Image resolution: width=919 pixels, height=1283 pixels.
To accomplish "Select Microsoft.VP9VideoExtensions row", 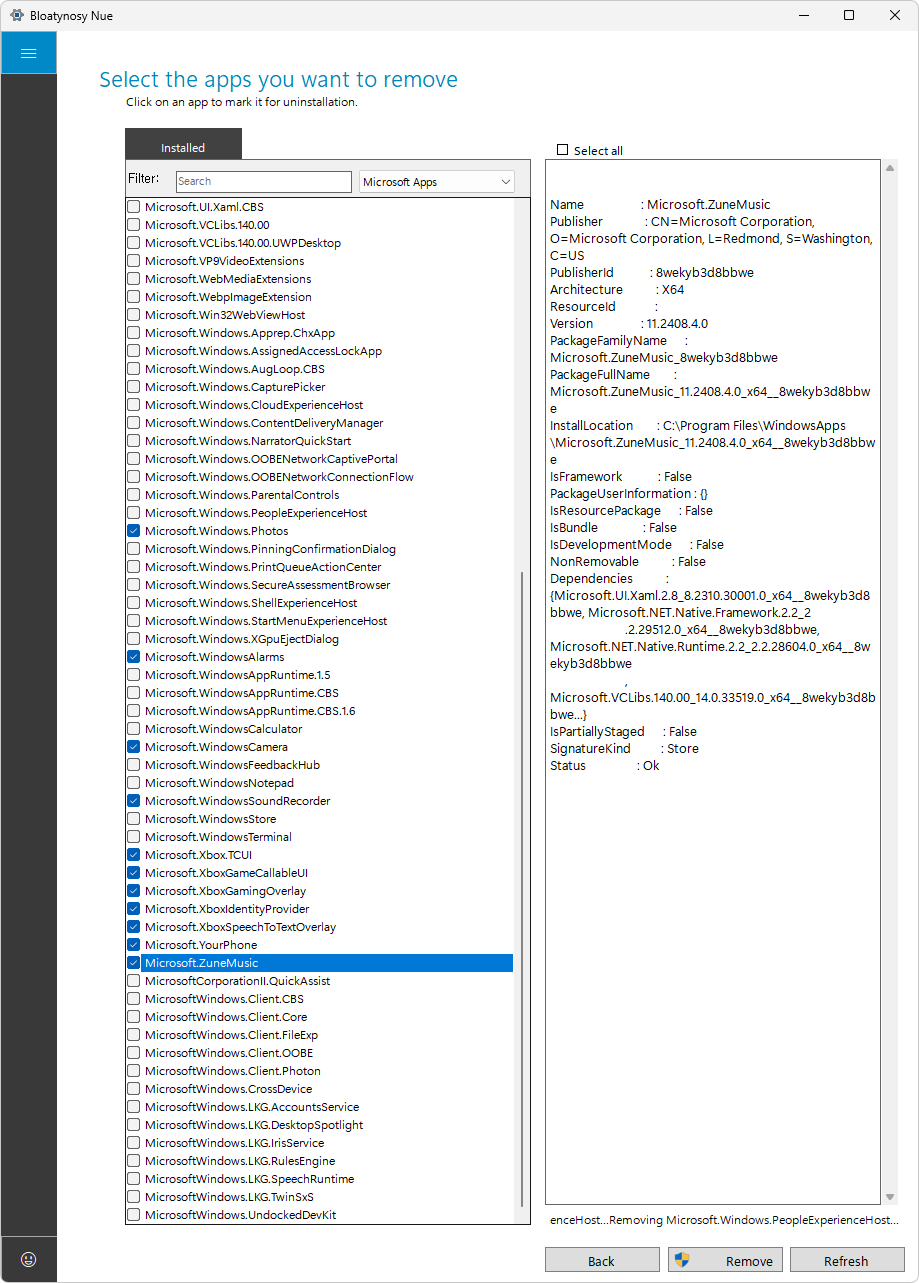I will pos(319,261).
